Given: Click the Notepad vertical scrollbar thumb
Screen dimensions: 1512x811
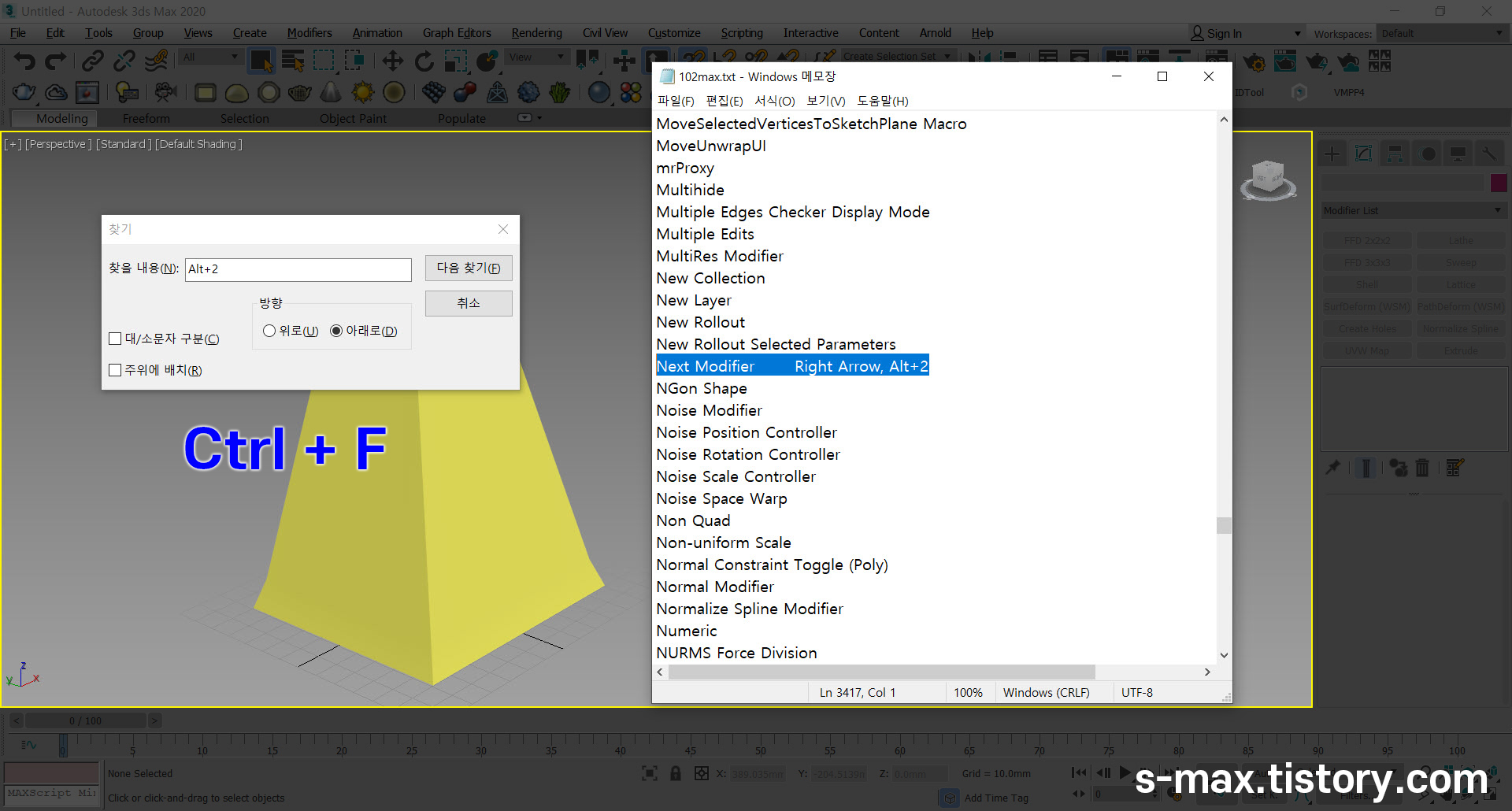Looking at the screenshot, I should coord(1224,525).
